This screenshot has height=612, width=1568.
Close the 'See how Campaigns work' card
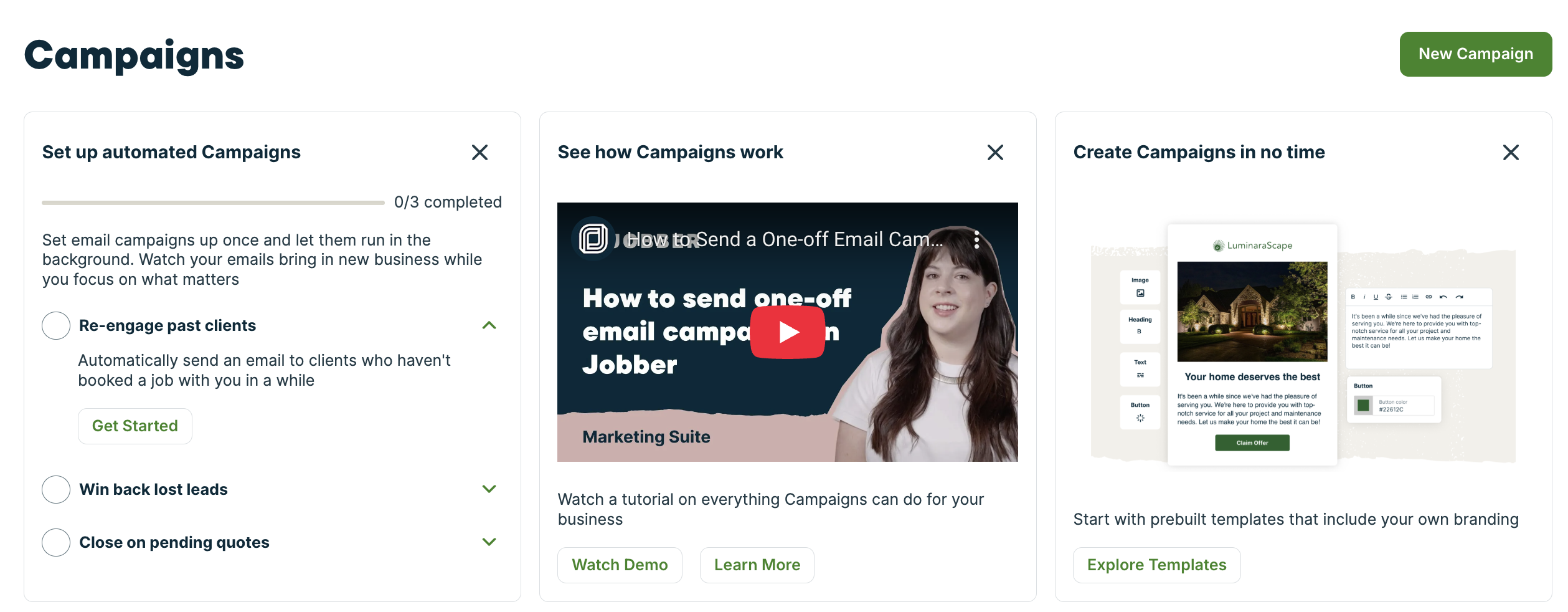995,153
